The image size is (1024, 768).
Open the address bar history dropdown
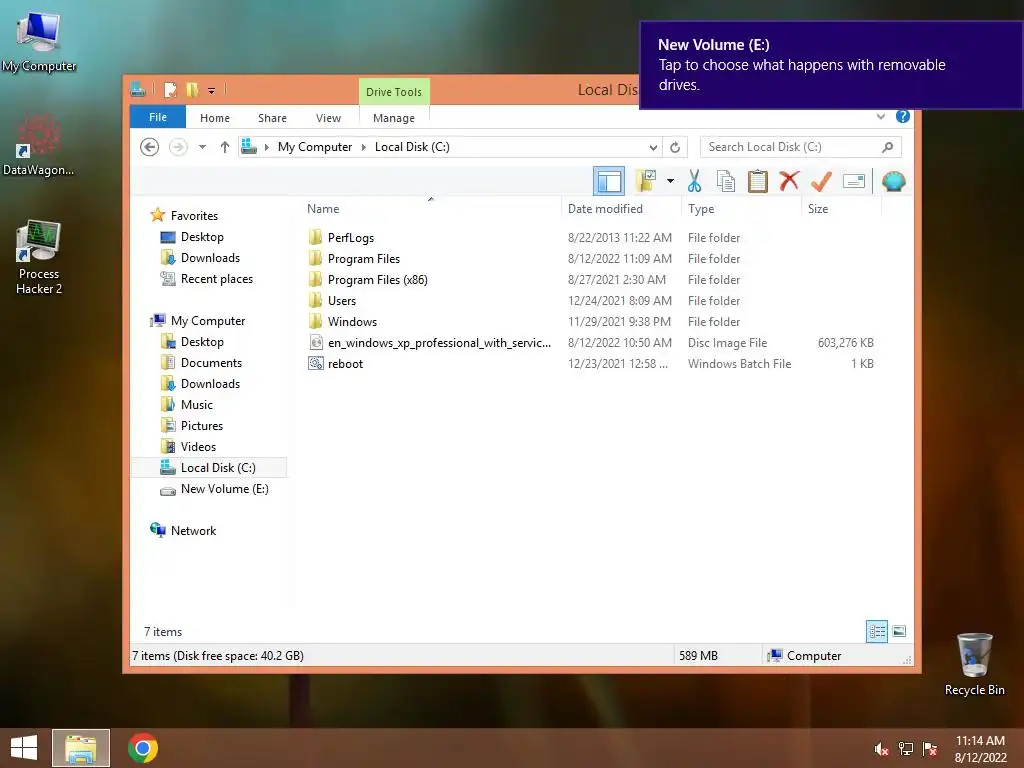(x=653, y=147)
